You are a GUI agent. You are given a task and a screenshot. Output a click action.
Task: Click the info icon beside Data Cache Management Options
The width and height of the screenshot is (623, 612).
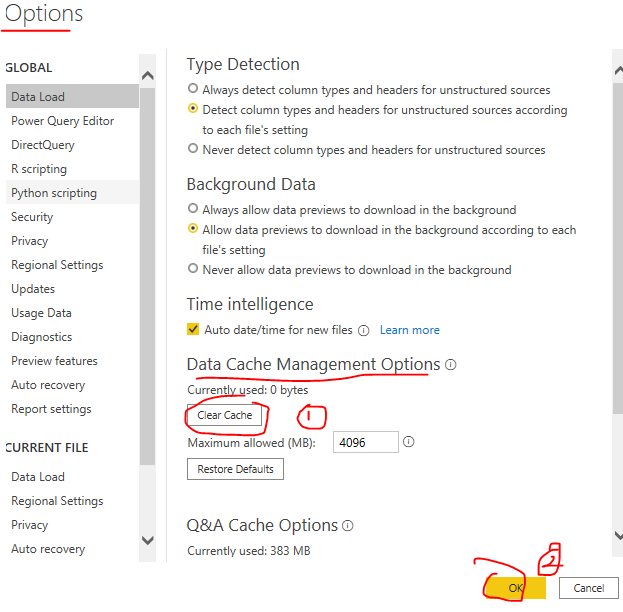tap(451, 364)
